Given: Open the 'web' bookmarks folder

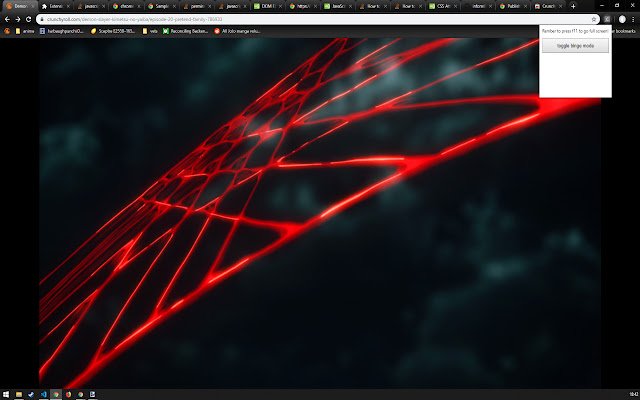Looking at the screenshot, I should tap(150, 31).
